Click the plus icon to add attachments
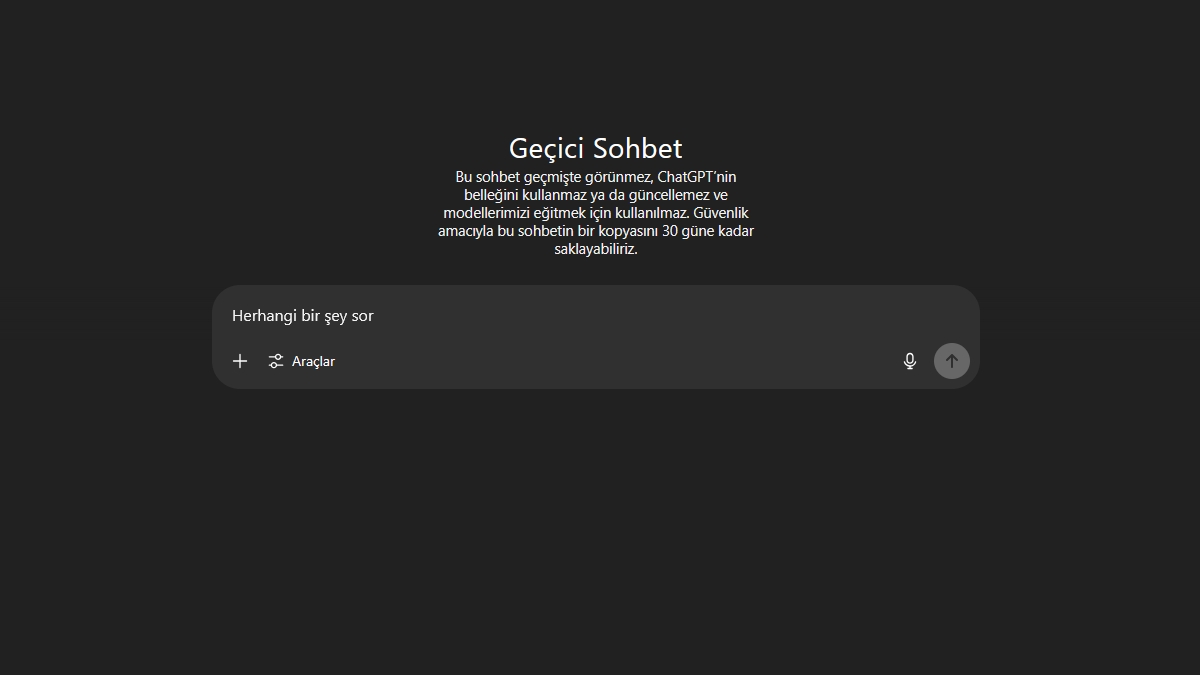 [240, 361]
